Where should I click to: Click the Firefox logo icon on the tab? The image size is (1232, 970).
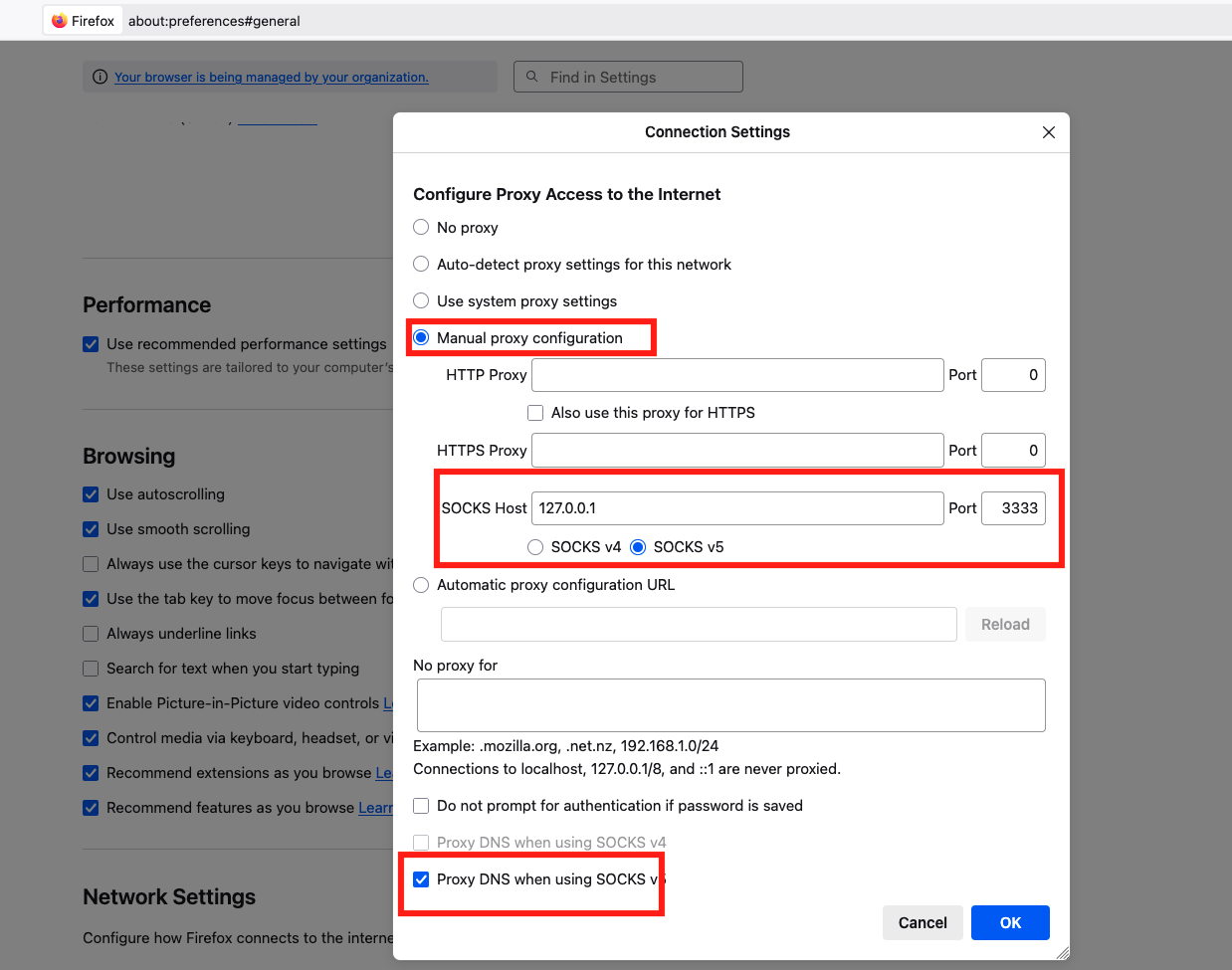coord(58,20)
